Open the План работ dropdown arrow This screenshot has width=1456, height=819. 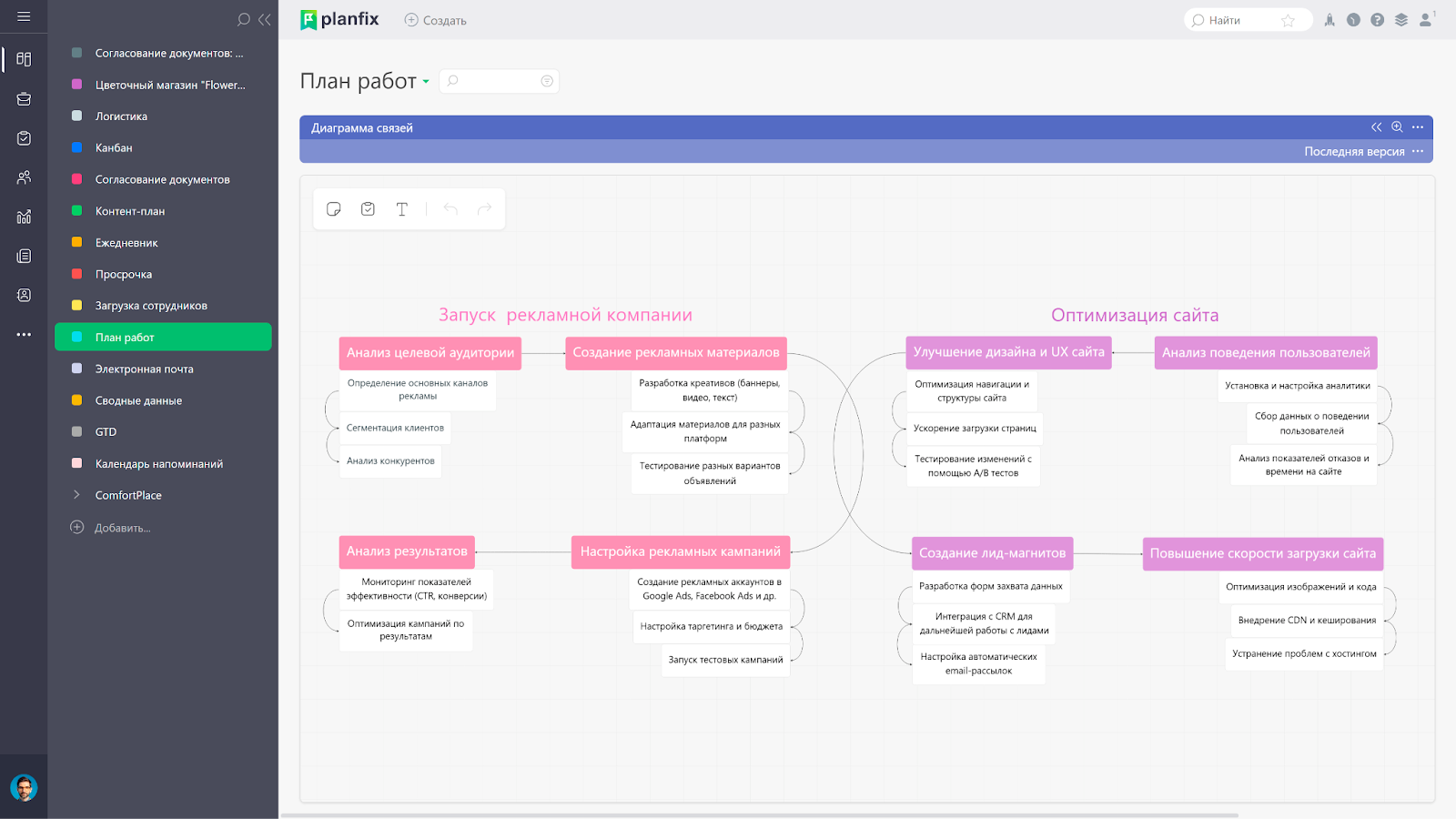(427, 82)
